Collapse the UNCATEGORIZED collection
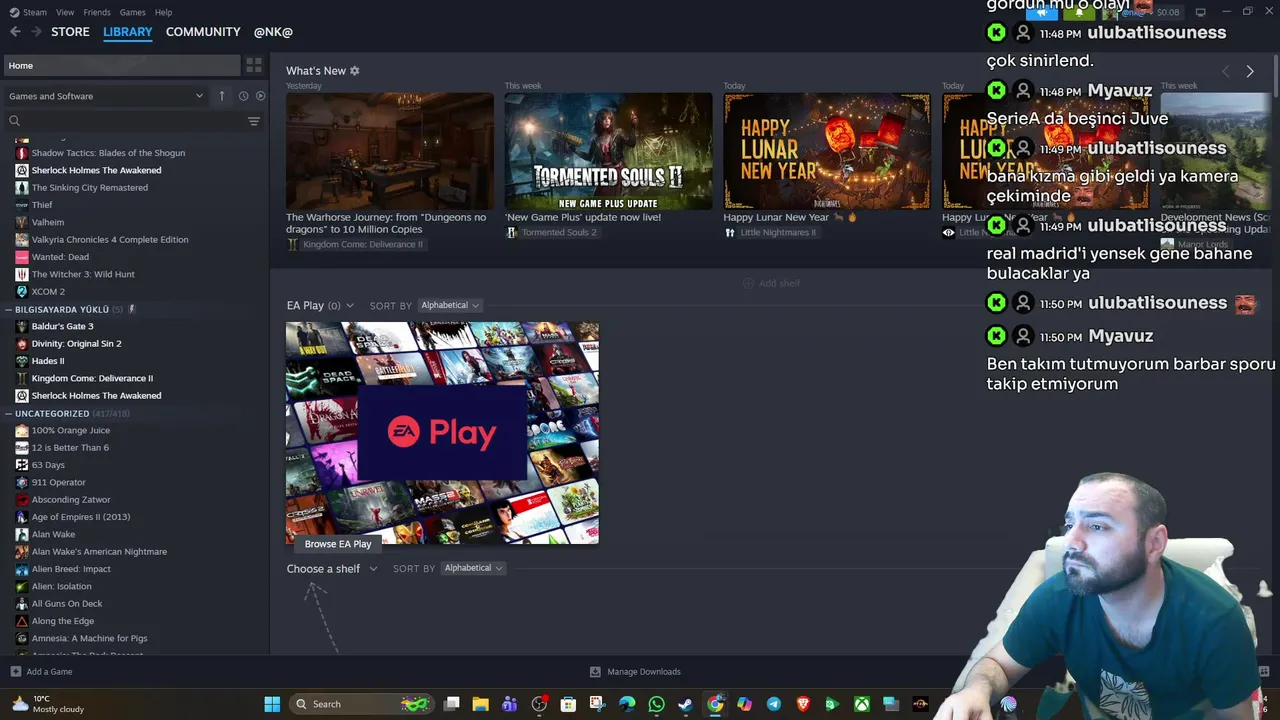 pos(9,413)
